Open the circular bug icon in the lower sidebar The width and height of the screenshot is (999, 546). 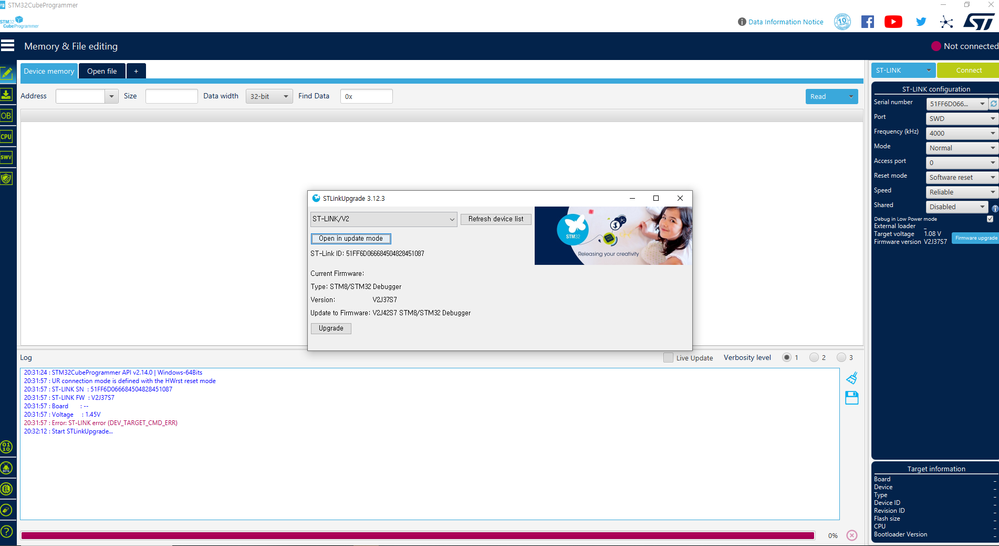[x=6, y=468]
